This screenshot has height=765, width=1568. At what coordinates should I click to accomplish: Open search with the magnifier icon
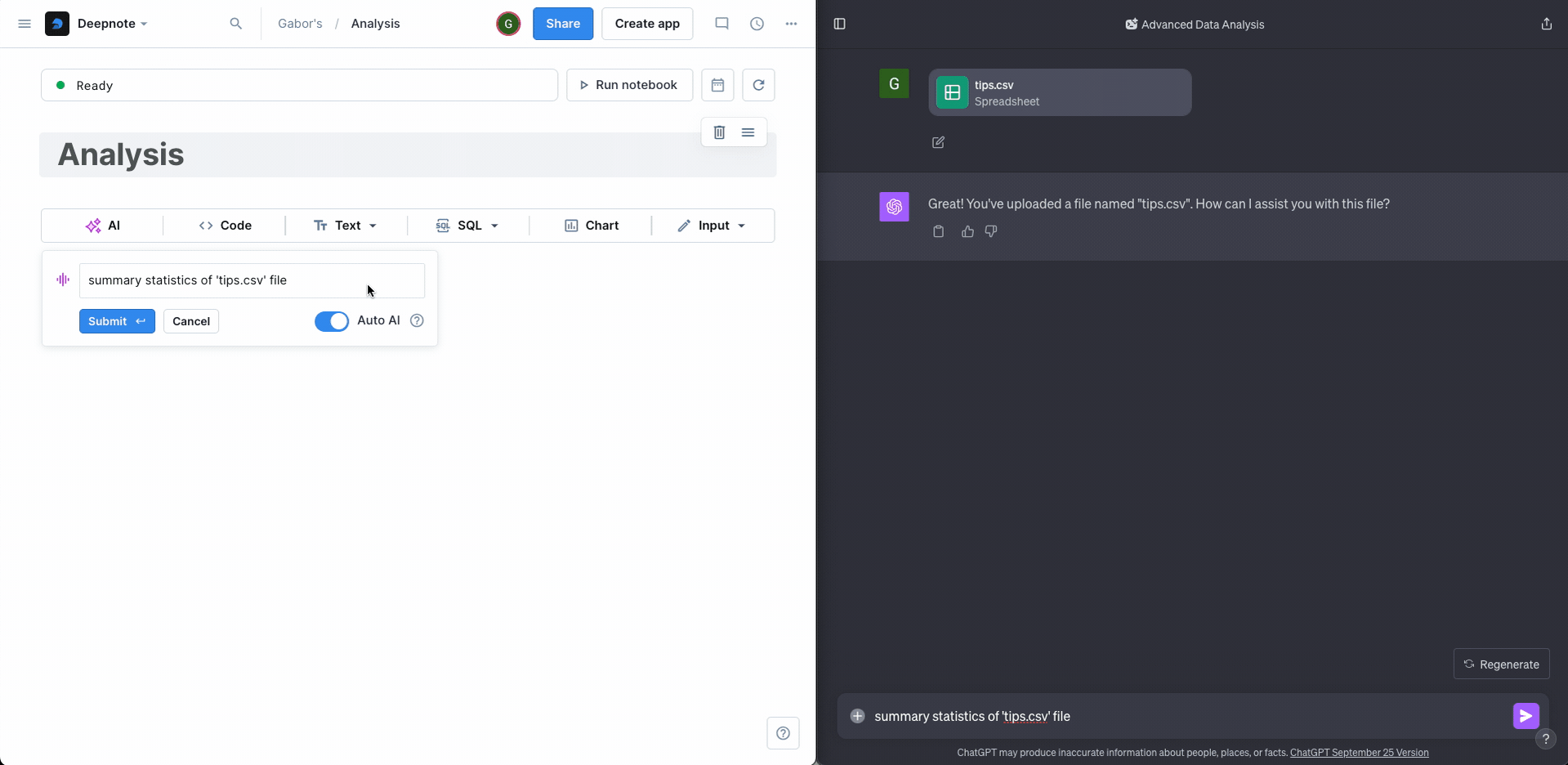236,24
